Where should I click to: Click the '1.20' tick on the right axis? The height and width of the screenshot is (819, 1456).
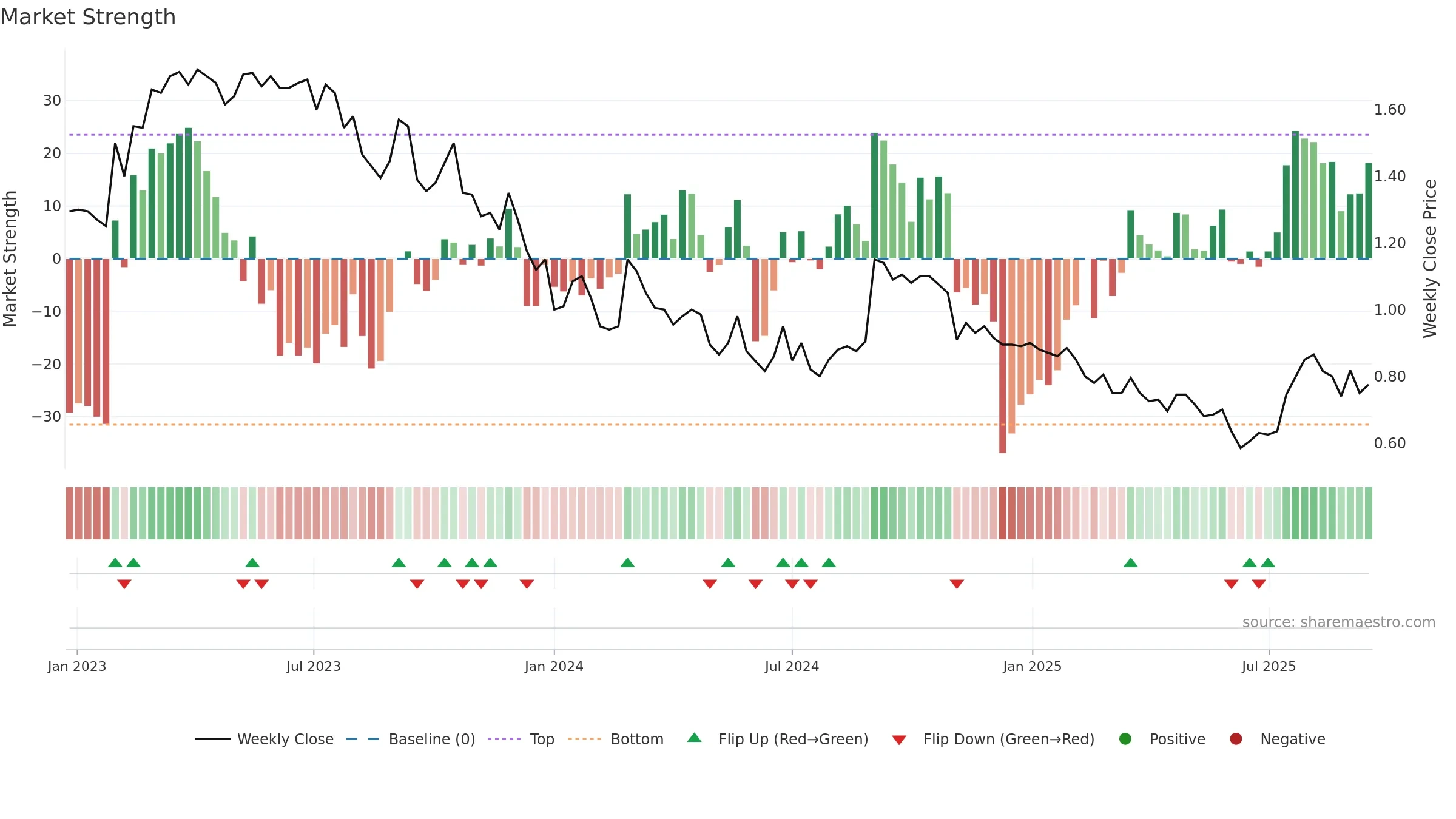pos(1390,243)
